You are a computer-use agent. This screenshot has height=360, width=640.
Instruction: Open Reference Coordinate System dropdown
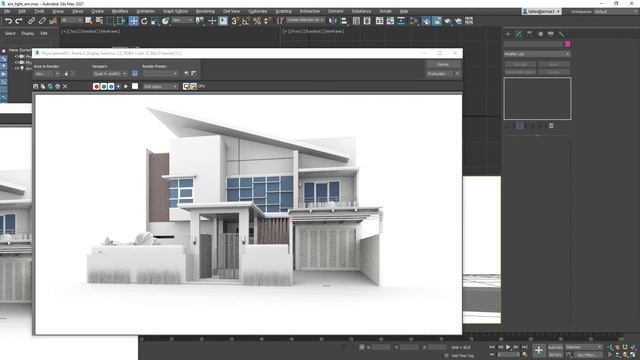(182, 20)
